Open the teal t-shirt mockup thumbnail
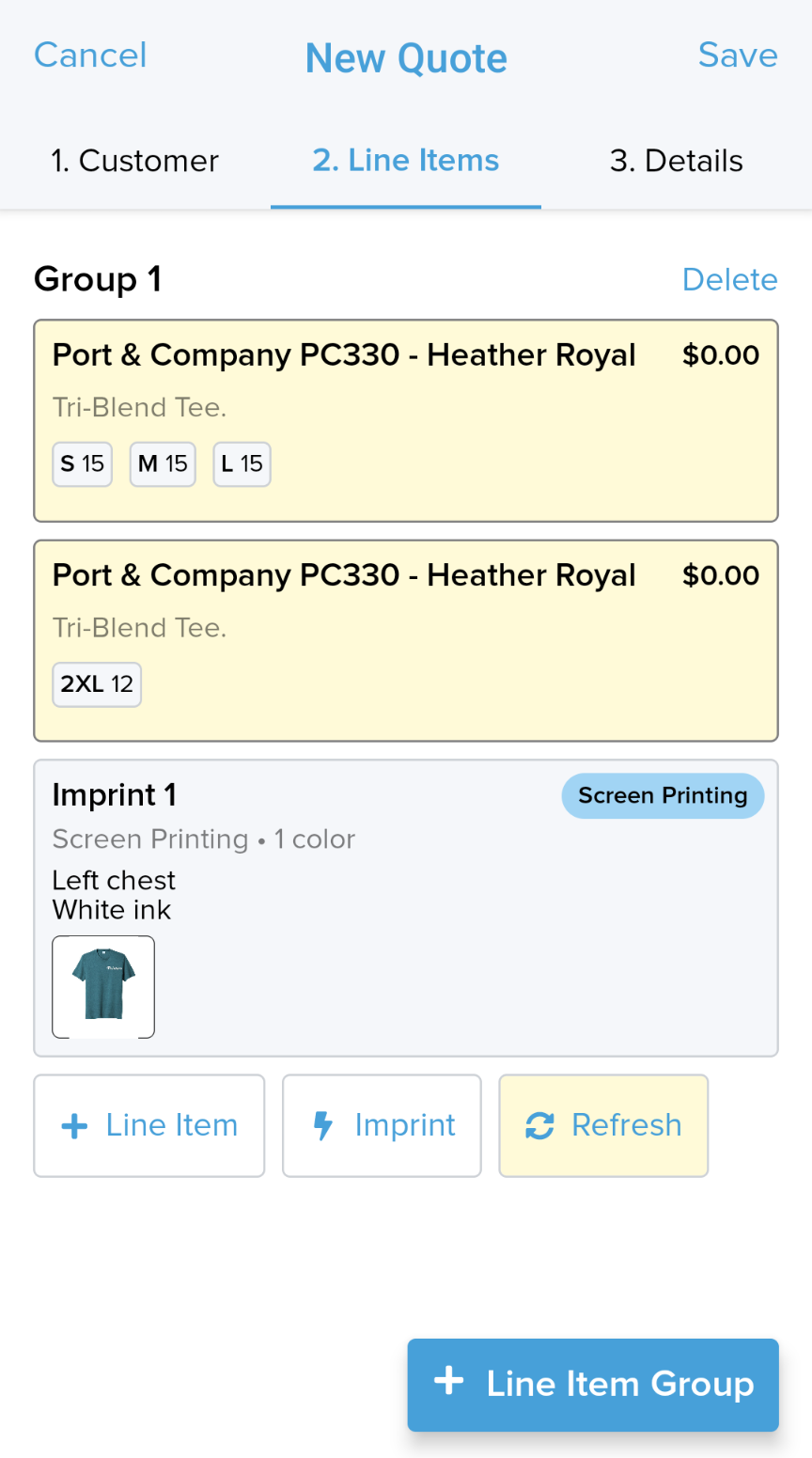Viewport: 812px width, 1458px height. [103, 987]
